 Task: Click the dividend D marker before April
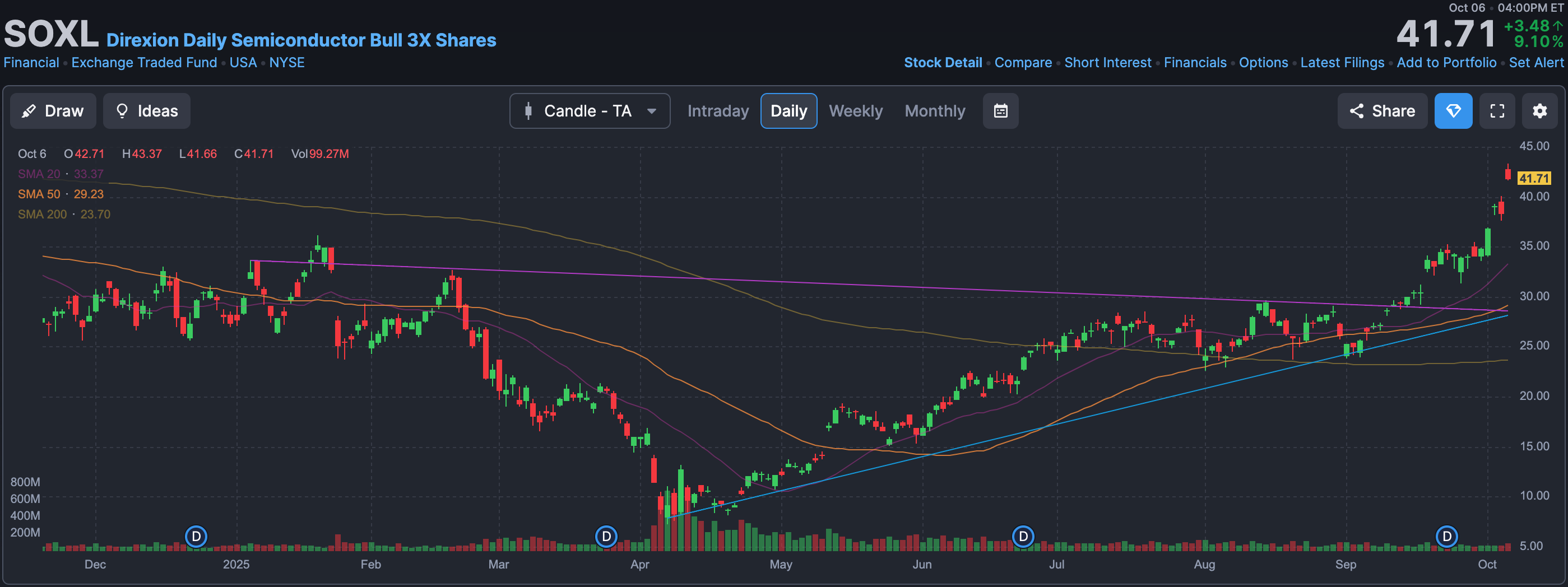[x=606, y=537]
